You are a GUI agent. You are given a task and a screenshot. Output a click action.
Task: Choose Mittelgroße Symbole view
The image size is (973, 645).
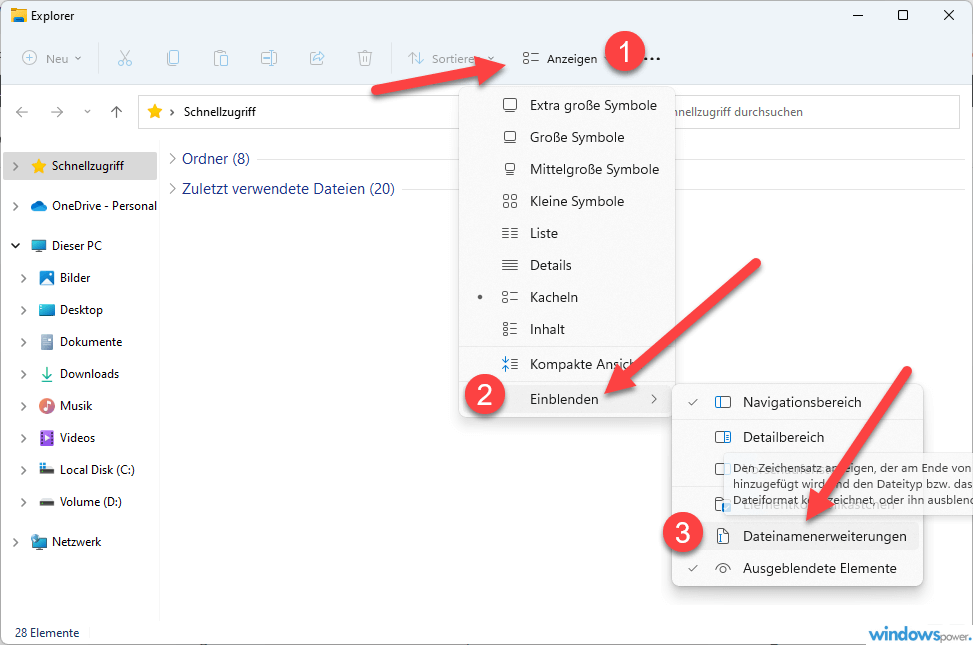567,169
